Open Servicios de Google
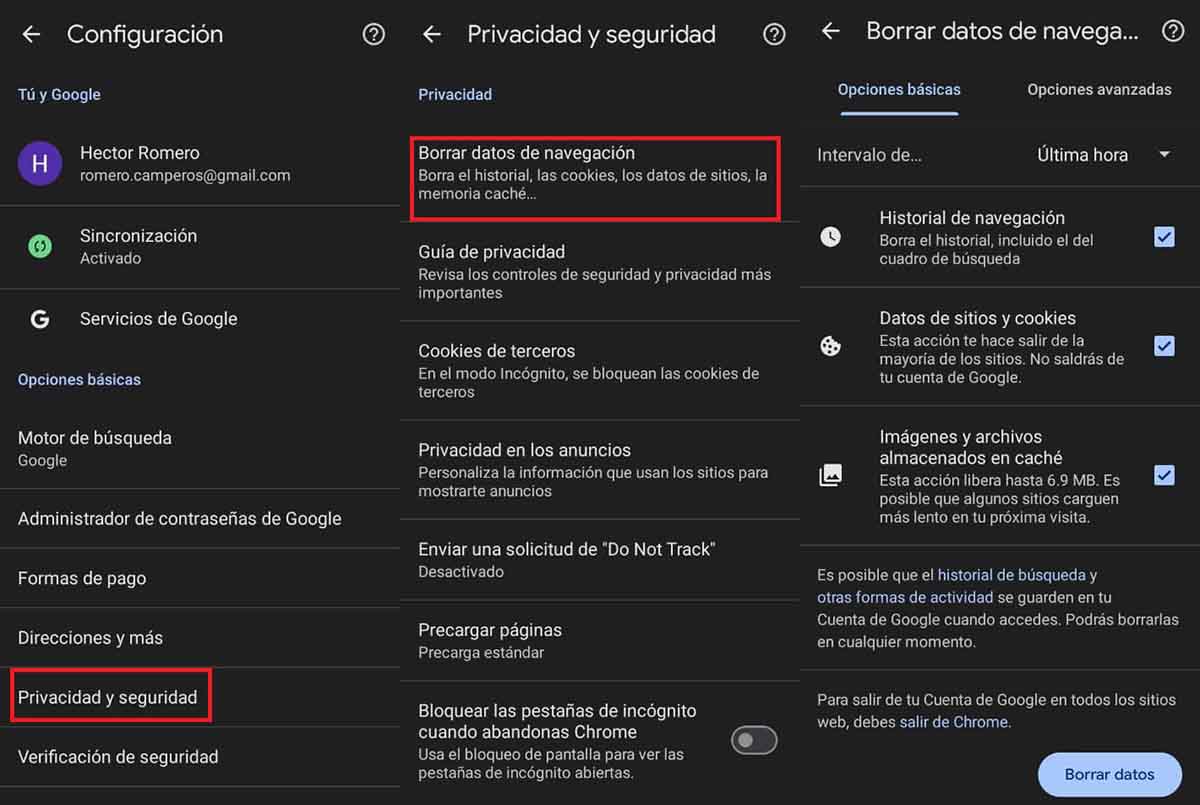The width and height of the screenshot is (1200, 805). coord(200,319)
